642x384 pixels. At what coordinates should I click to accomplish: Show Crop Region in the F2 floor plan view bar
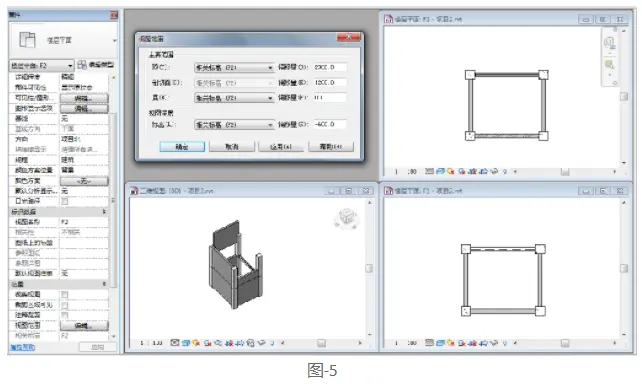pos(483,172)
